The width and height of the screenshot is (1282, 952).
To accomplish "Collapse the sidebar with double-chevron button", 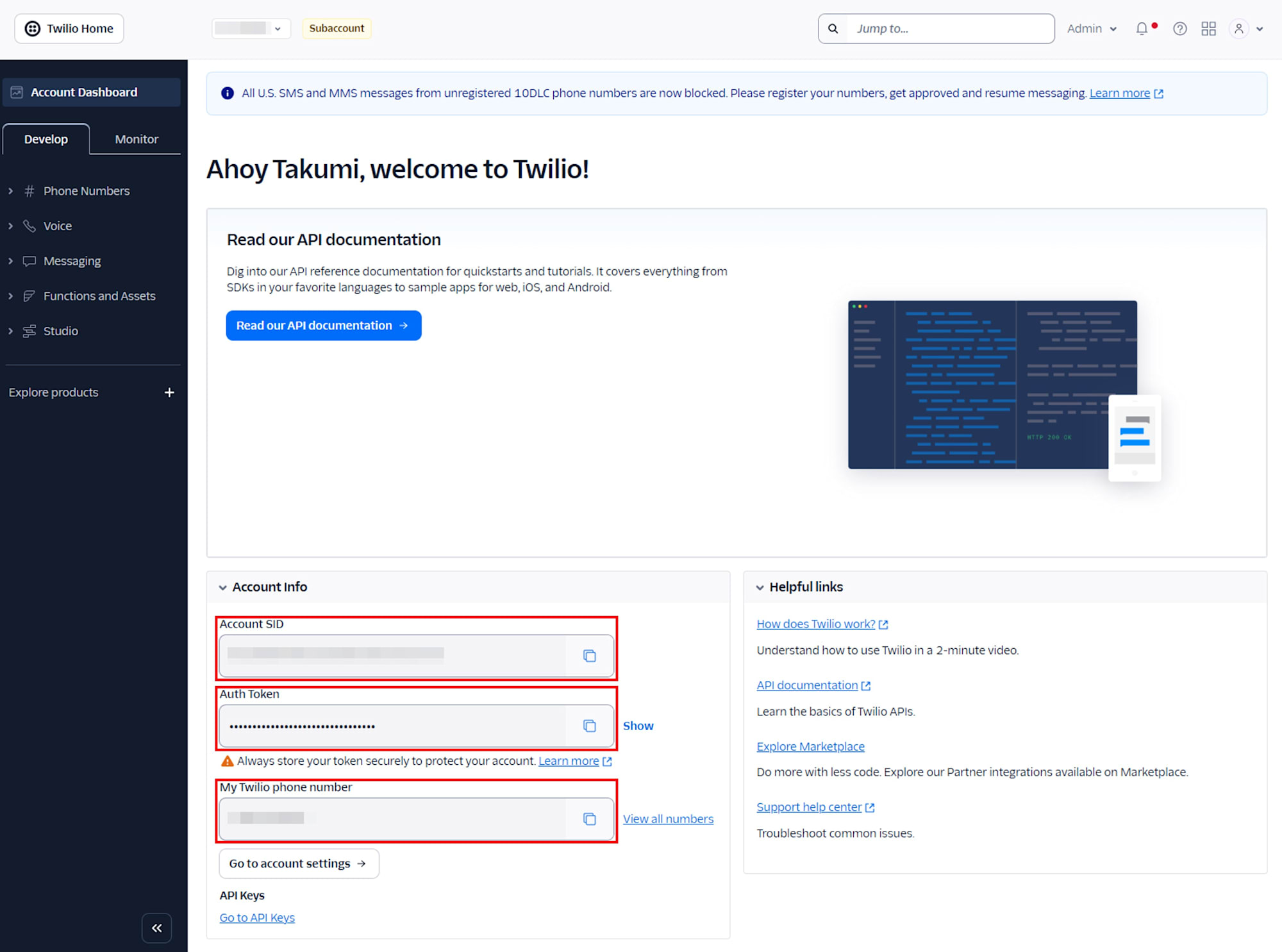I will [156, 928].
